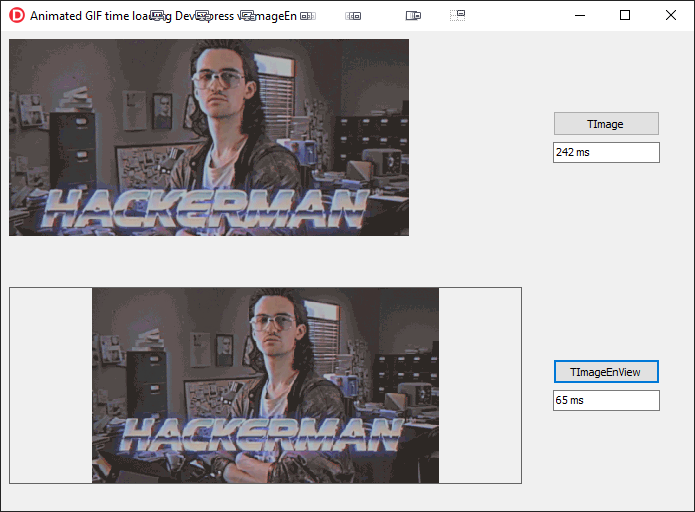695x512 pixels.
Task: Click the dotted-rectangle icon in the title bar
Action: click(457, 16)
